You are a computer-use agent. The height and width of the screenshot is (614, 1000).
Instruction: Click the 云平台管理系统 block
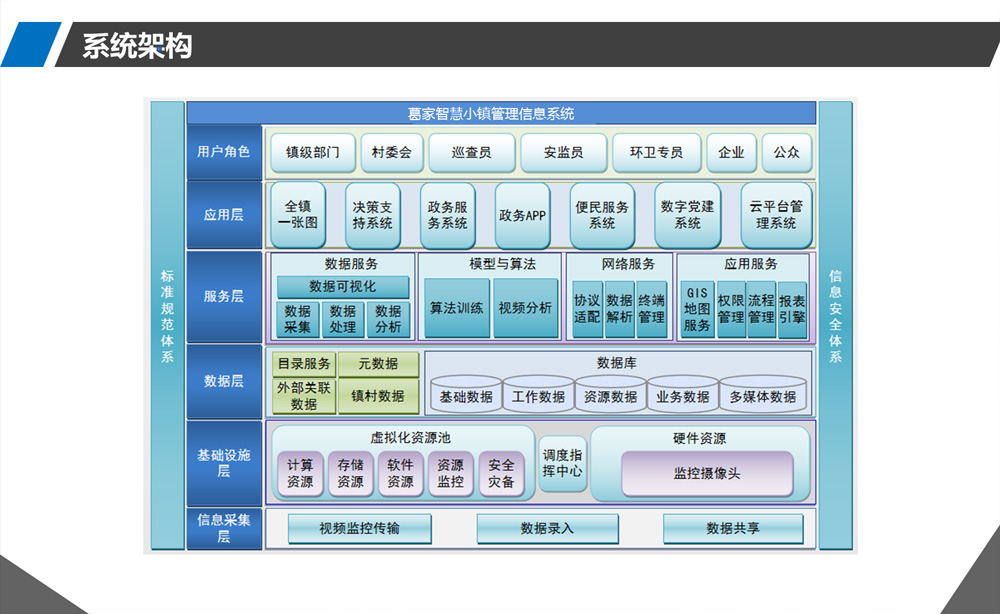[x=776, y=215]
